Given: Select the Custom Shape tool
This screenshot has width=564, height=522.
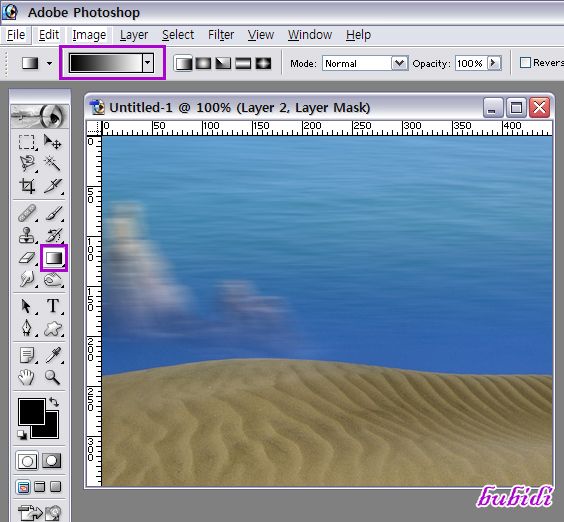Looking at the screenshot, I should (x=53, y=328).
